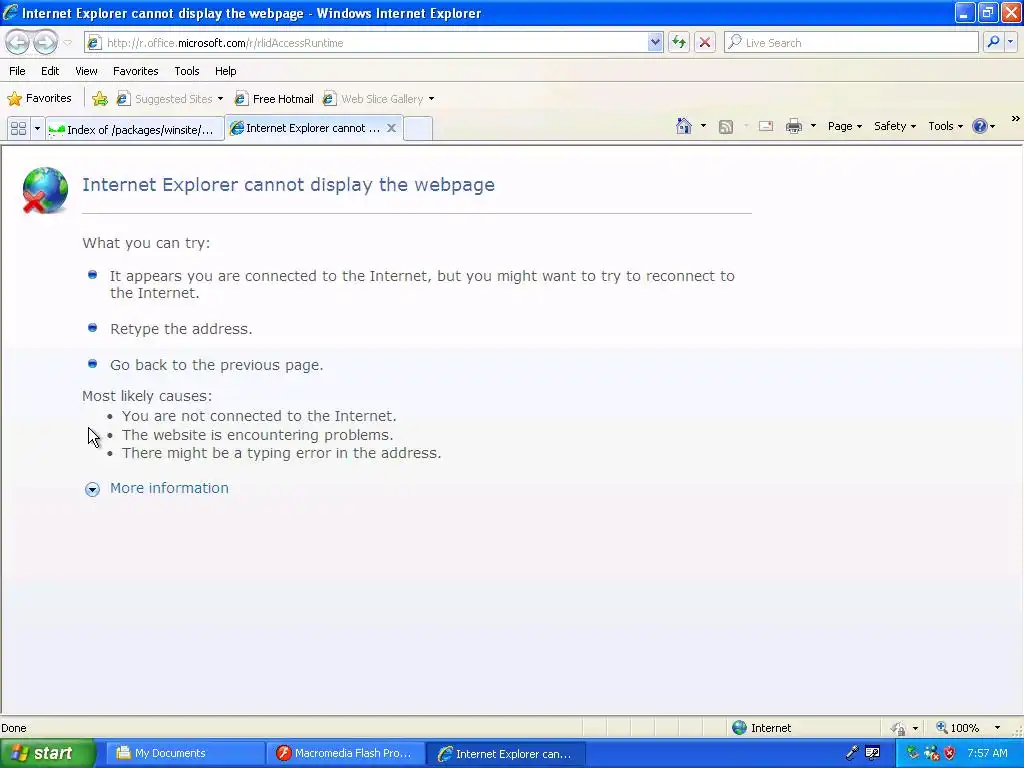The width and height of the screenshot is (1024, 768).
Task: Open the Page command bar menu
Action: [x=844, y=126]
